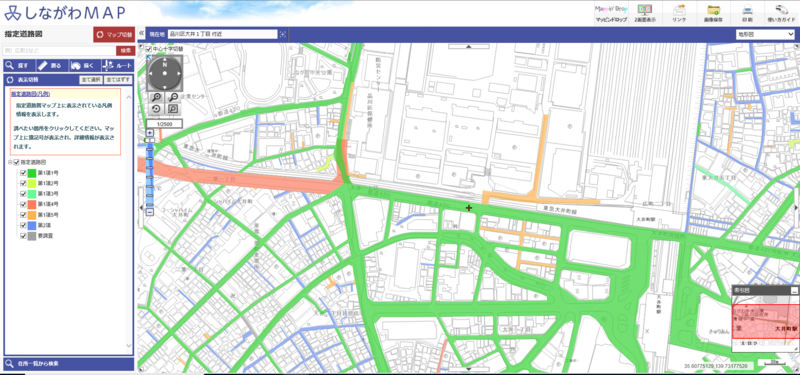
Task: Click the 現在地 address field
Action: (x=223, y=34)
